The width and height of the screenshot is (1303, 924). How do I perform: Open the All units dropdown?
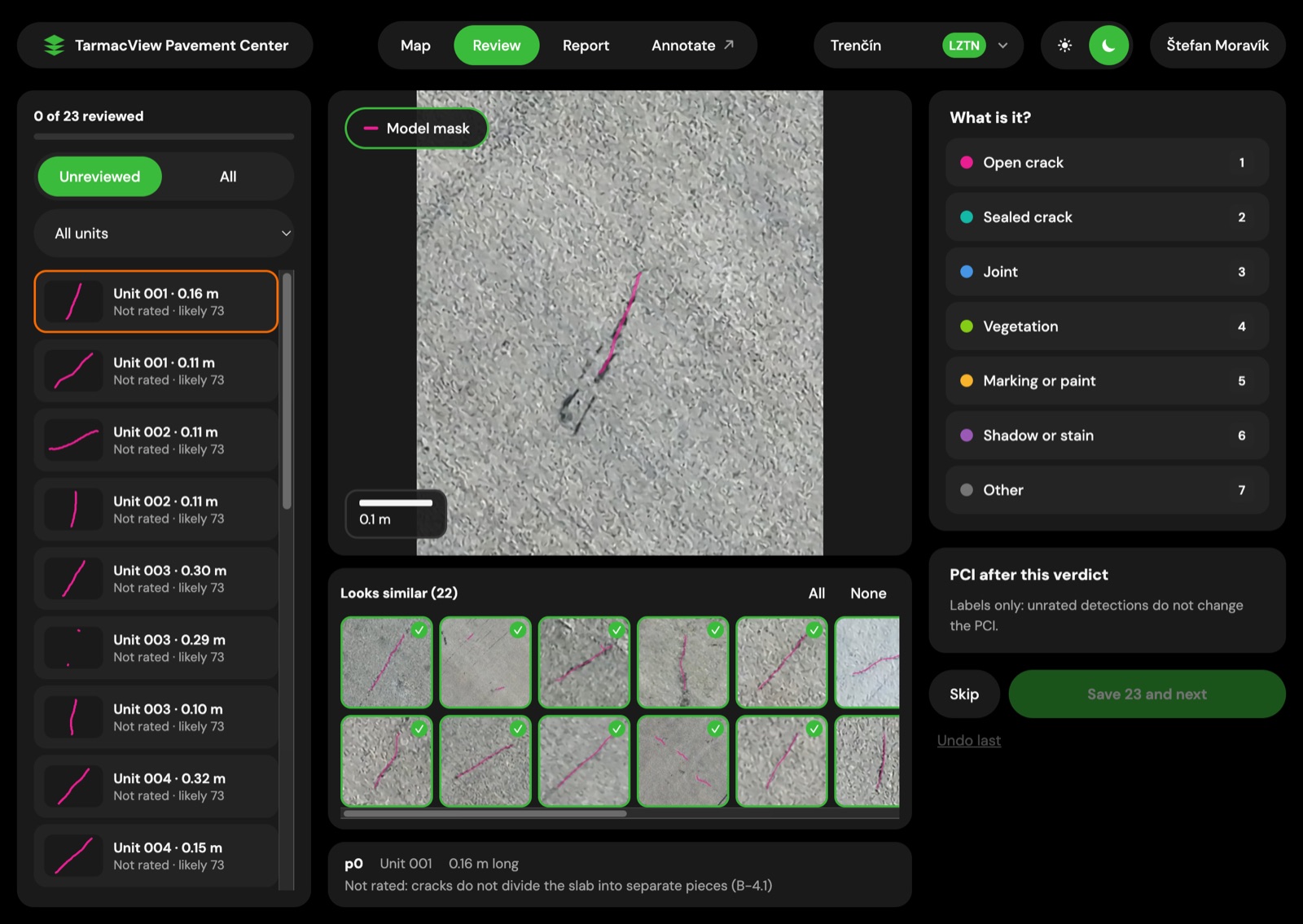(x=164, y=234)
